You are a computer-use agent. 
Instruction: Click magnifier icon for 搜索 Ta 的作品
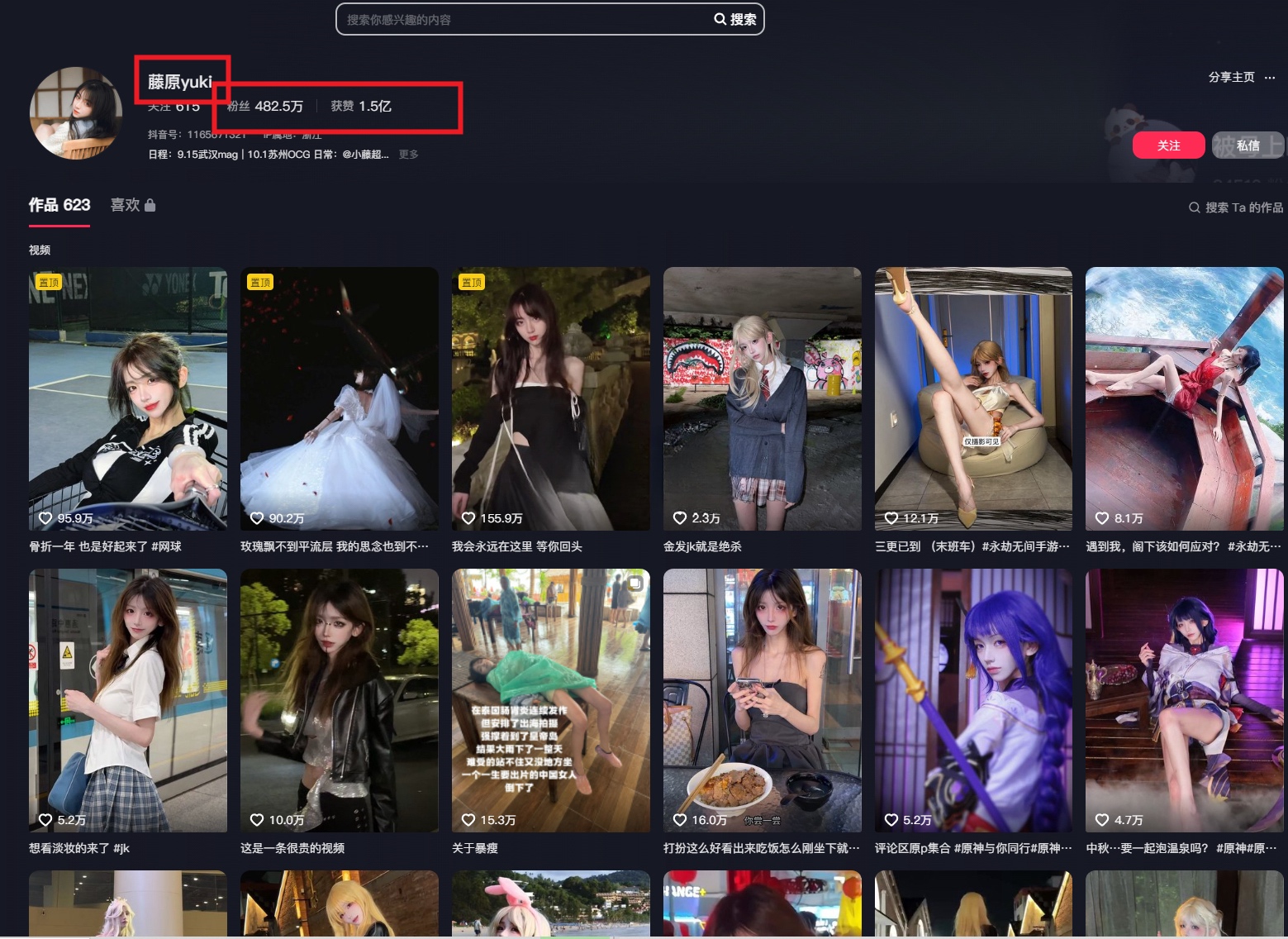tap(1194, 207)
